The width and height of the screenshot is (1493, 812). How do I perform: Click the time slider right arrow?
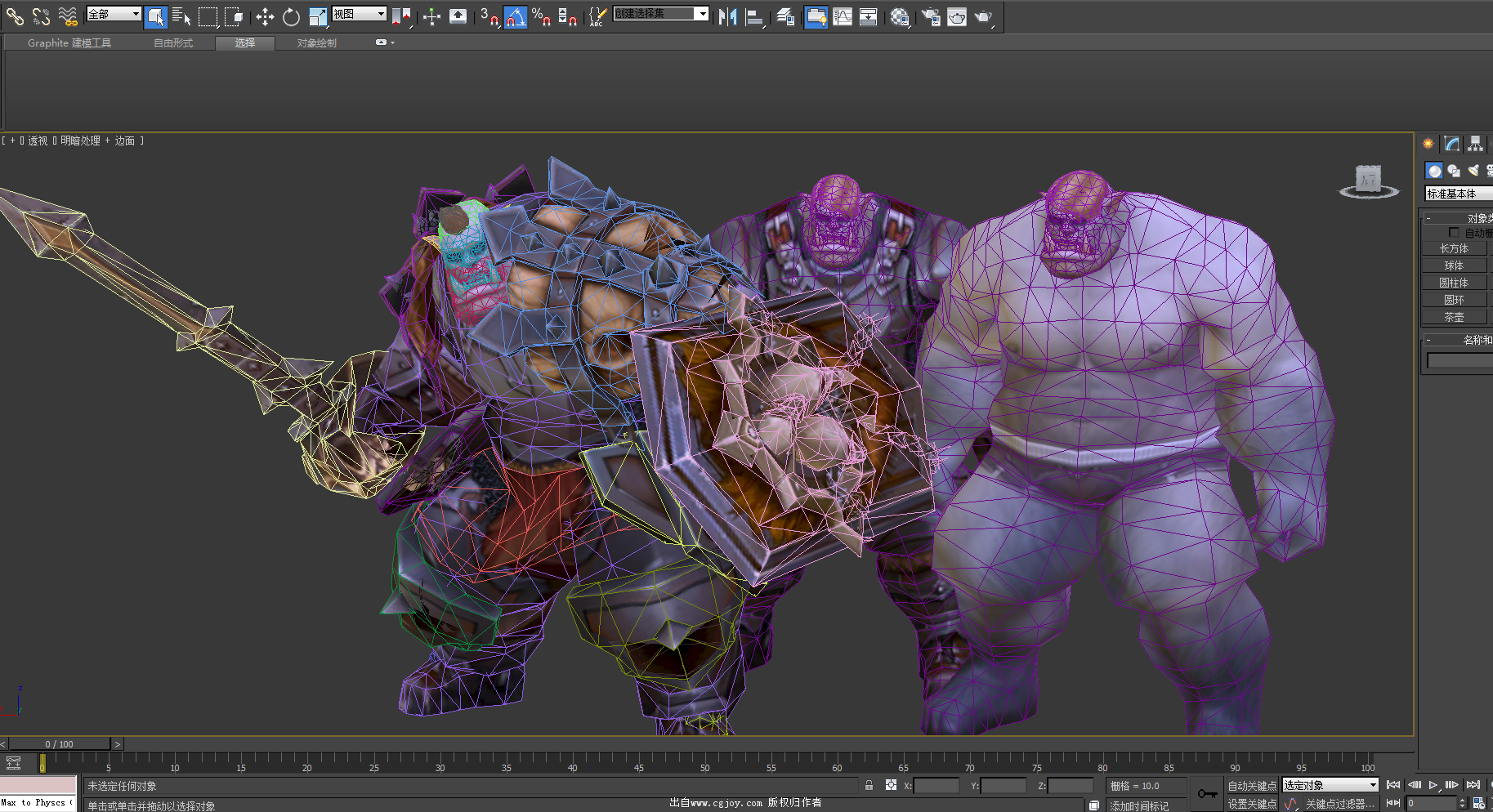(118, 744)
